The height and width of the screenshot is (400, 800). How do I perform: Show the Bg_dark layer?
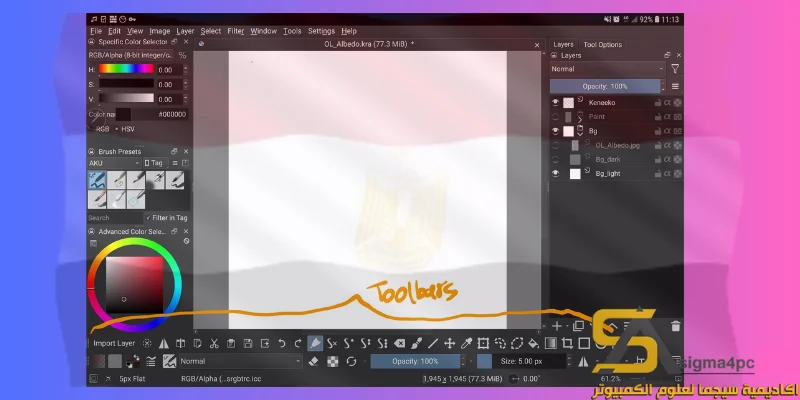(x=556, y=159)
